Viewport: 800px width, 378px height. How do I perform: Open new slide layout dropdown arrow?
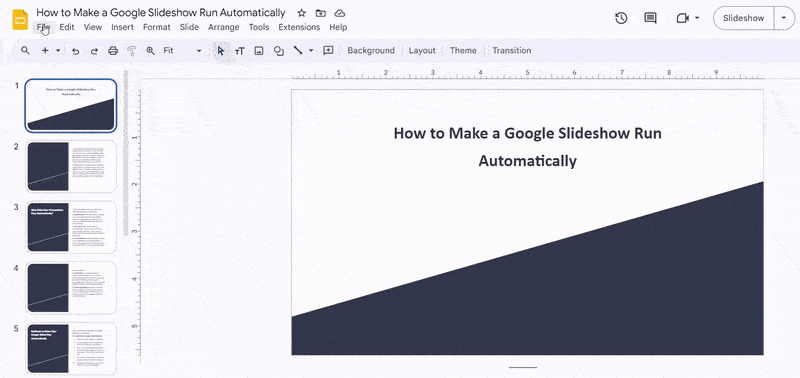click(58, 51)
